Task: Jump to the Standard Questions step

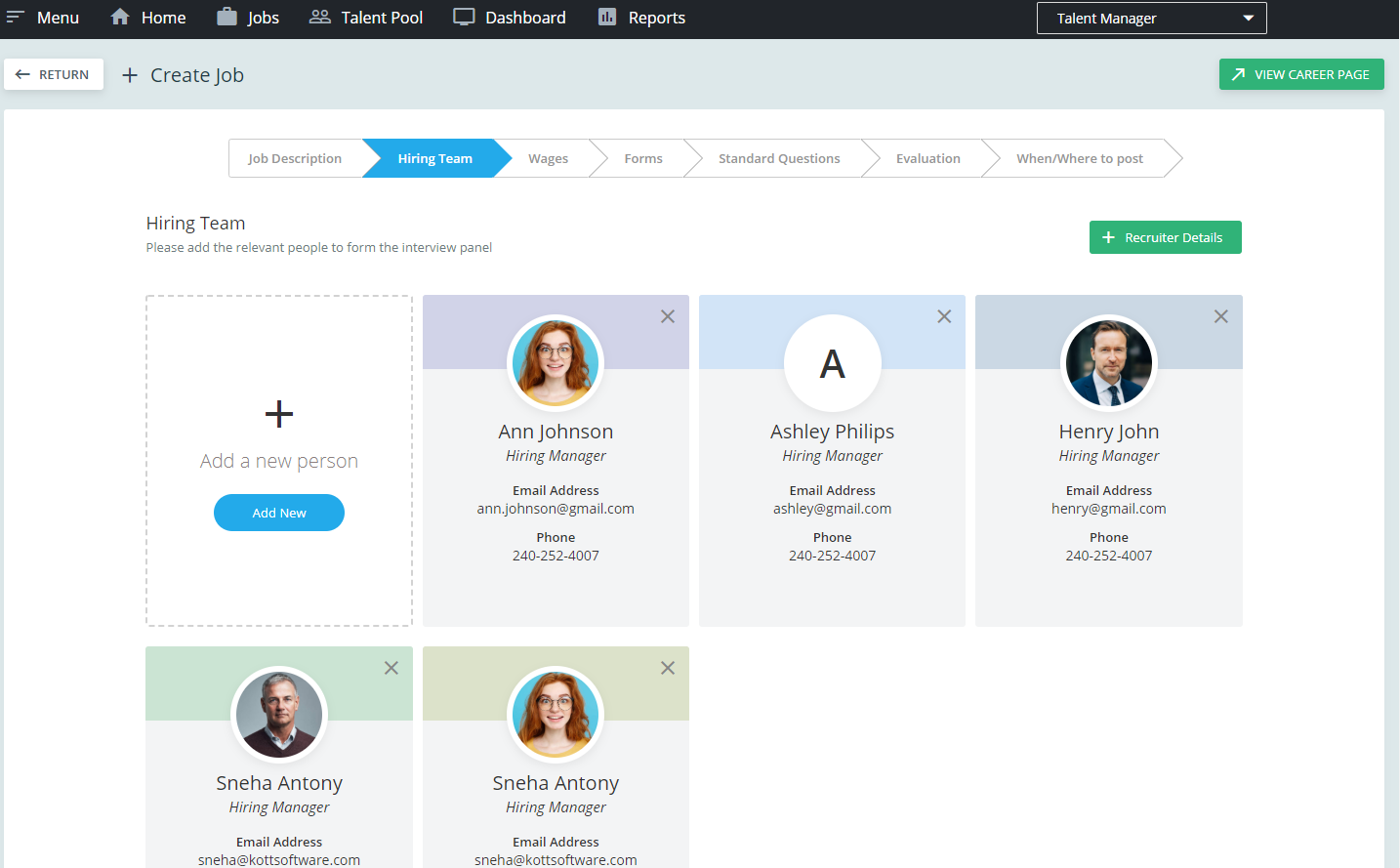Action: click(779, 158)
